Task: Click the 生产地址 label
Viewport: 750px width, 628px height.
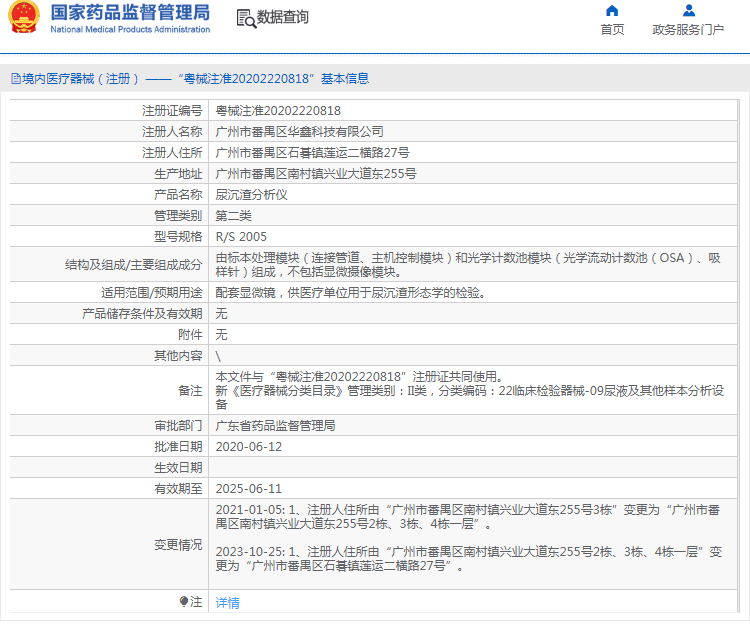Action: [x=178, y=174]
